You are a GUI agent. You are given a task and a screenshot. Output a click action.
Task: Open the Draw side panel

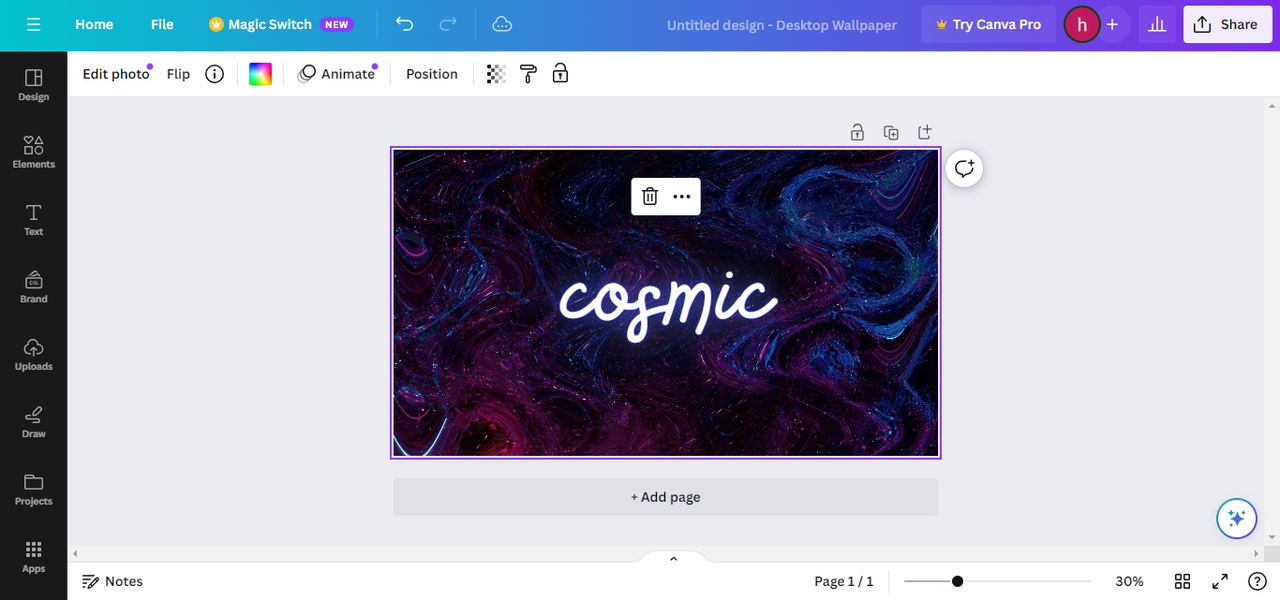tap(33, 421)
